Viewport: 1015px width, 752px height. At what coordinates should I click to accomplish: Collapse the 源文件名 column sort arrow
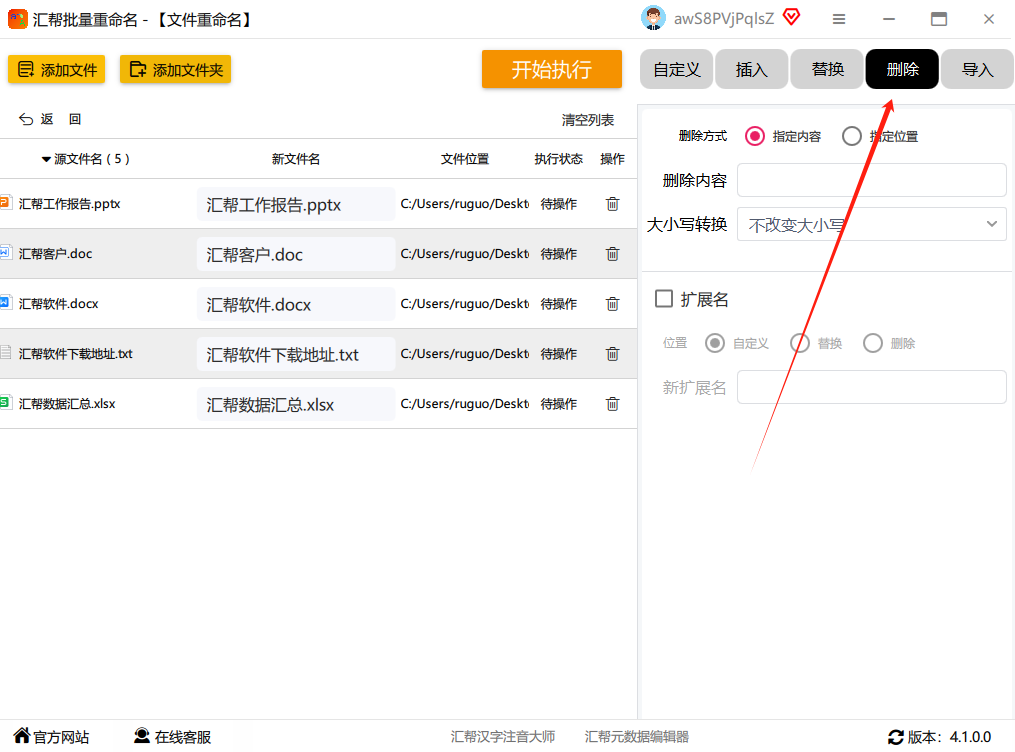pyautogui.click(x=46, y=159)
